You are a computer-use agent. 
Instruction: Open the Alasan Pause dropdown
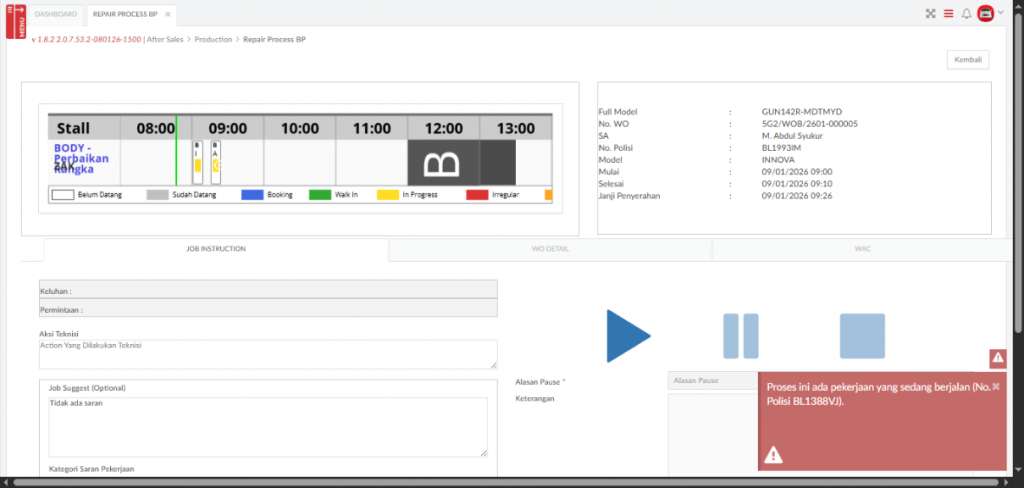pos(713,380)
